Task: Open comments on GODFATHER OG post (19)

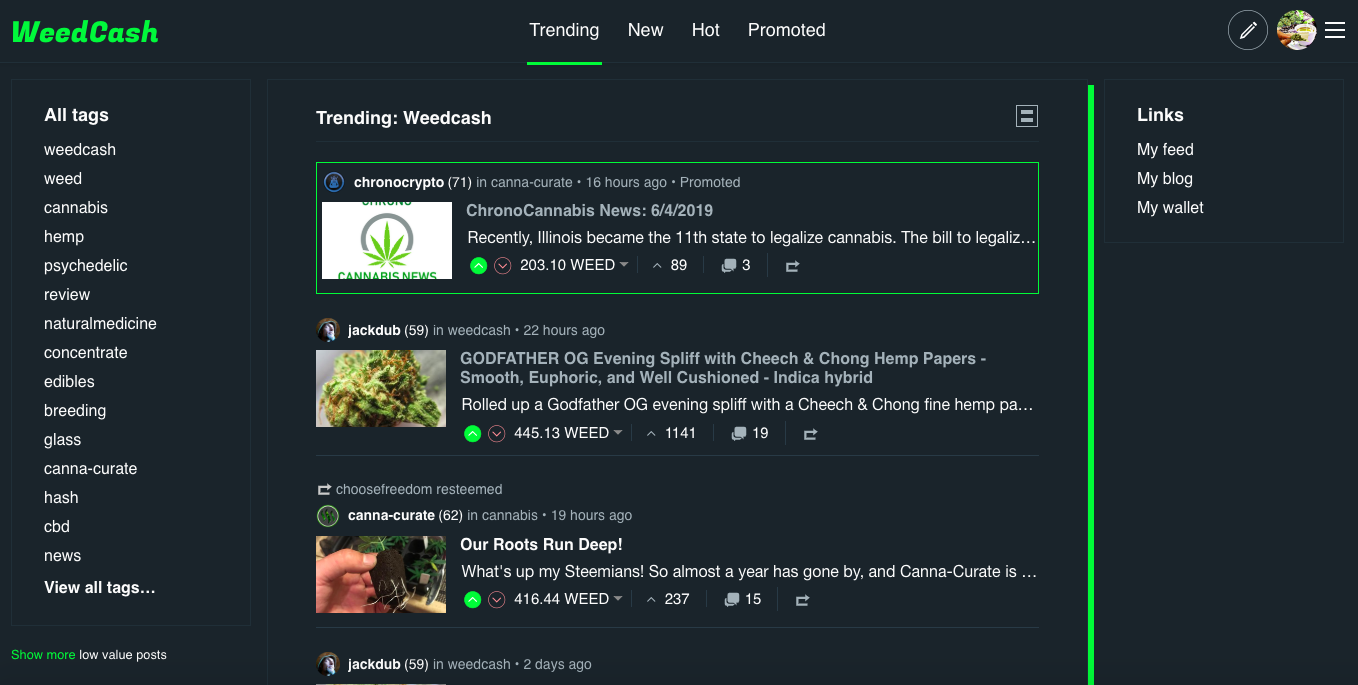Action: click(x=749, y=434)
